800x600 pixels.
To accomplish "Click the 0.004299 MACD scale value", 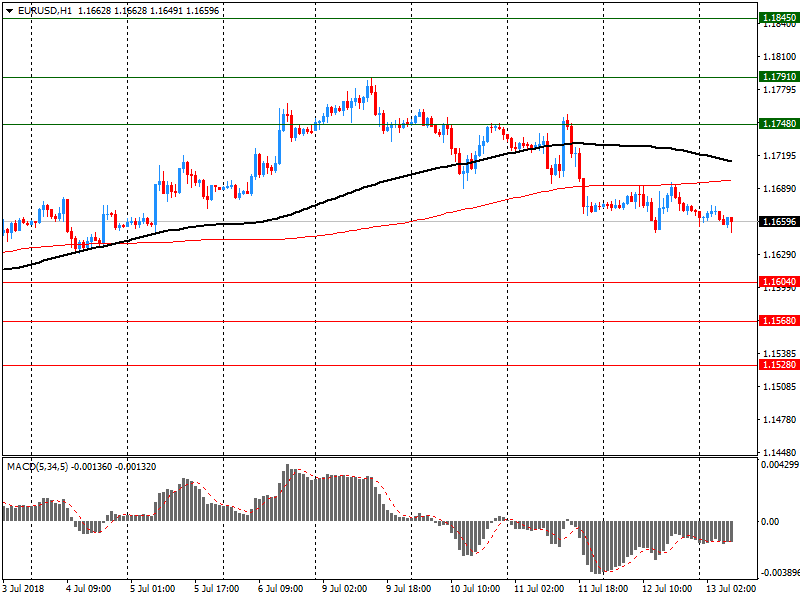I will pyautogui.click(x=777, y=465).
